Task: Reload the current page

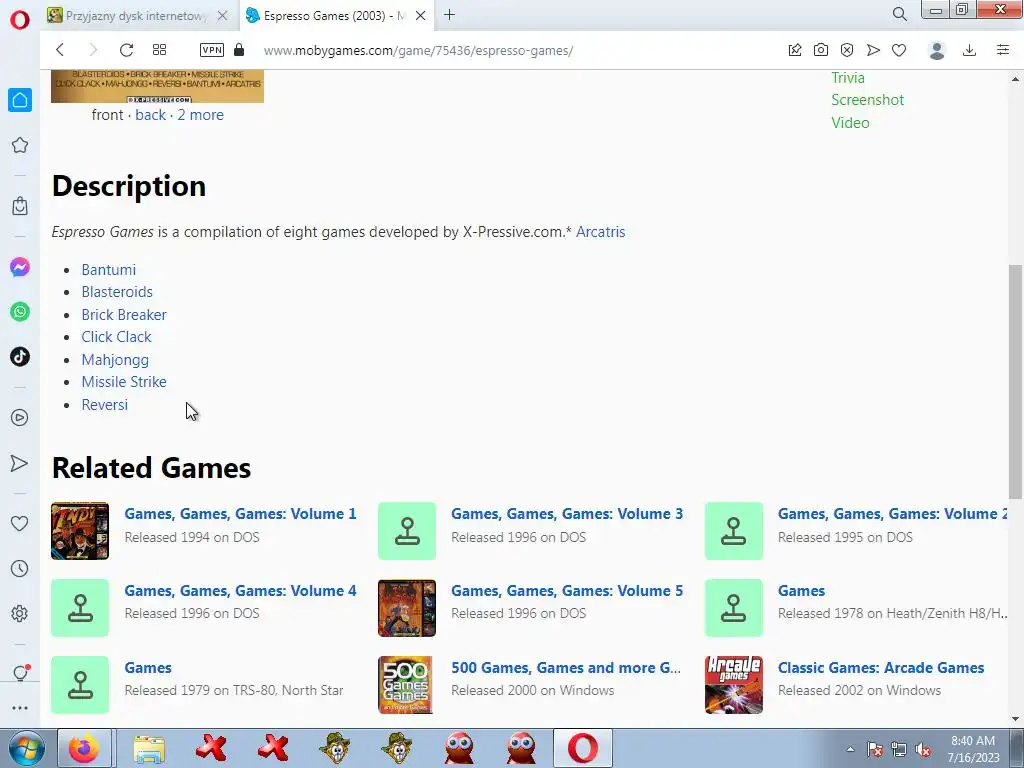Action: click(x=126, y=50)
